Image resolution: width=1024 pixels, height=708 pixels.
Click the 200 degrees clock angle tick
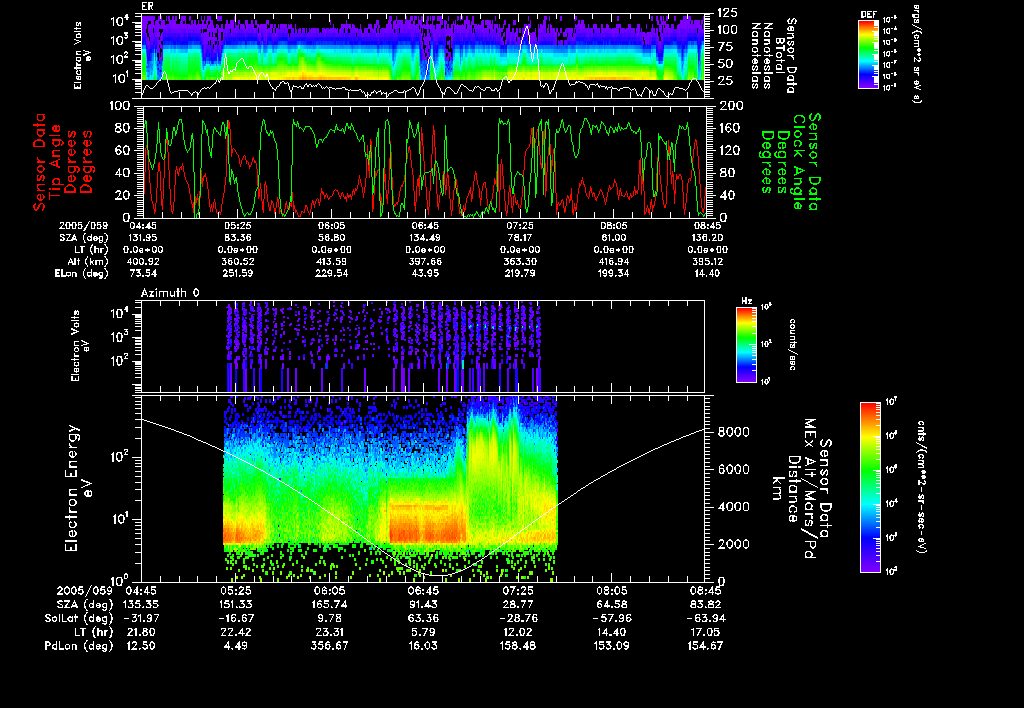coord(731,106)
